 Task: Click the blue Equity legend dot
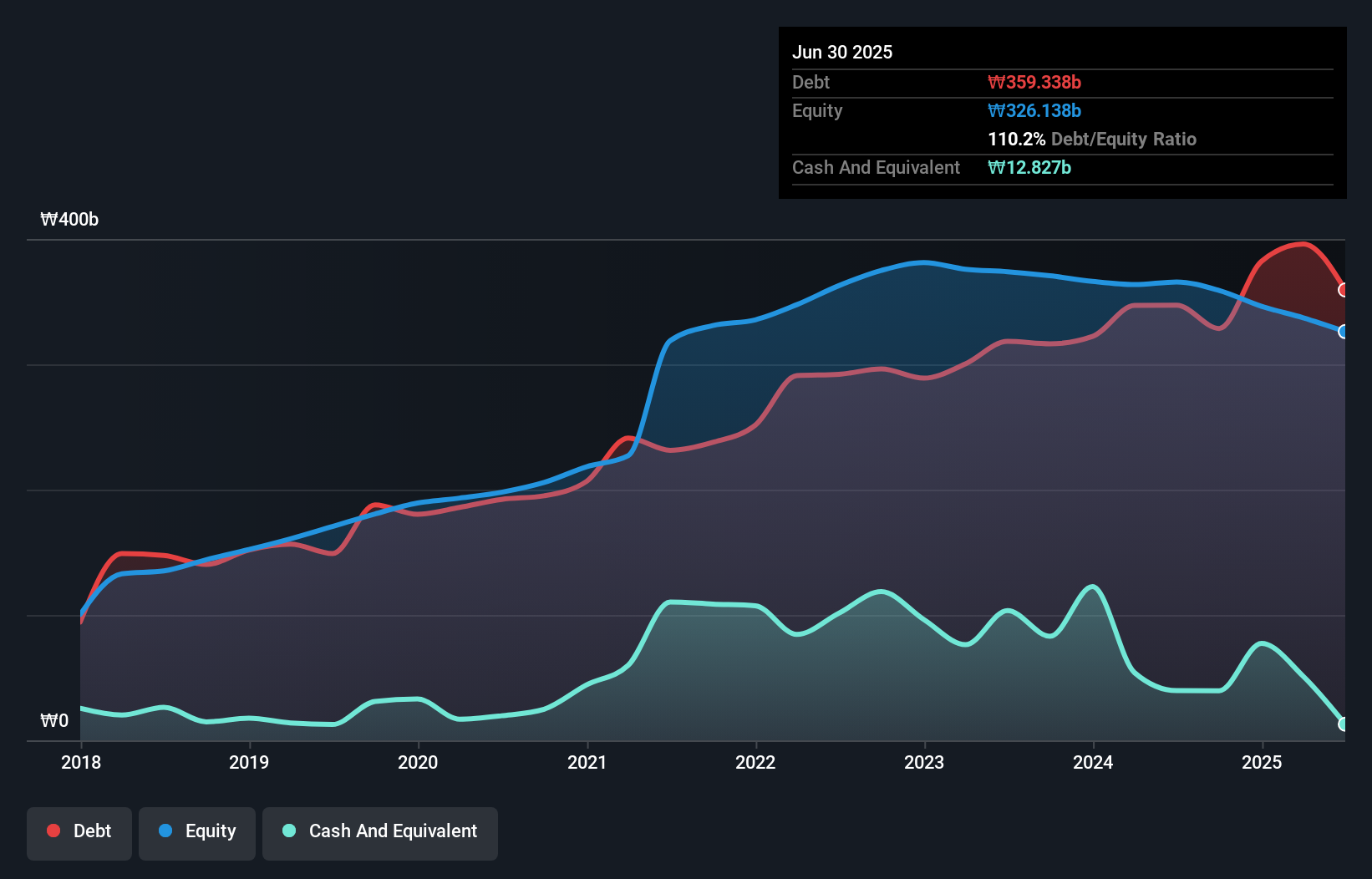(165, 831)
